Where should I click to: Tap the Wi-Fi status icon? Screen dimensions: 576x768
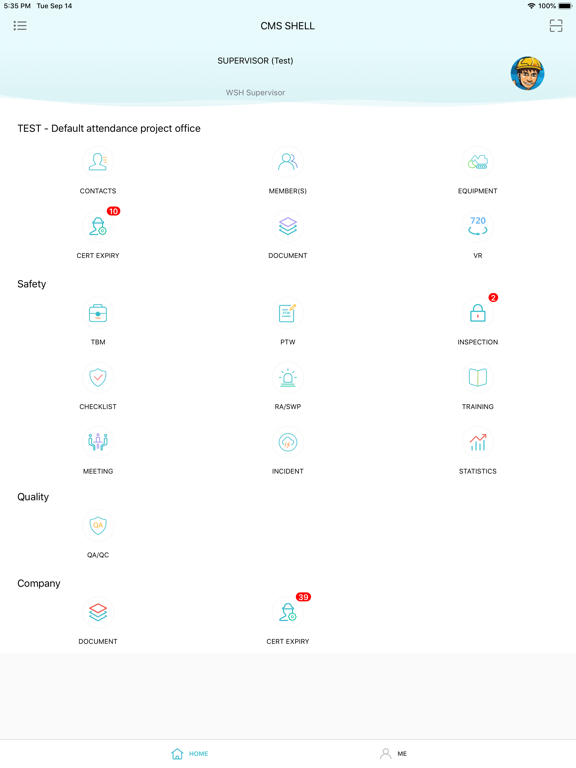pyautogui.click(x=531, y=6)
